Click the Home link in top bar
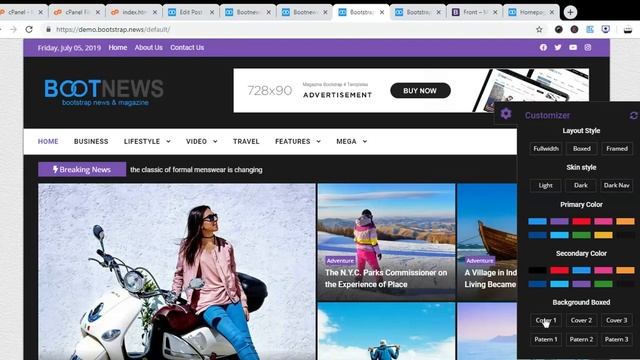 tap(118, 47)
